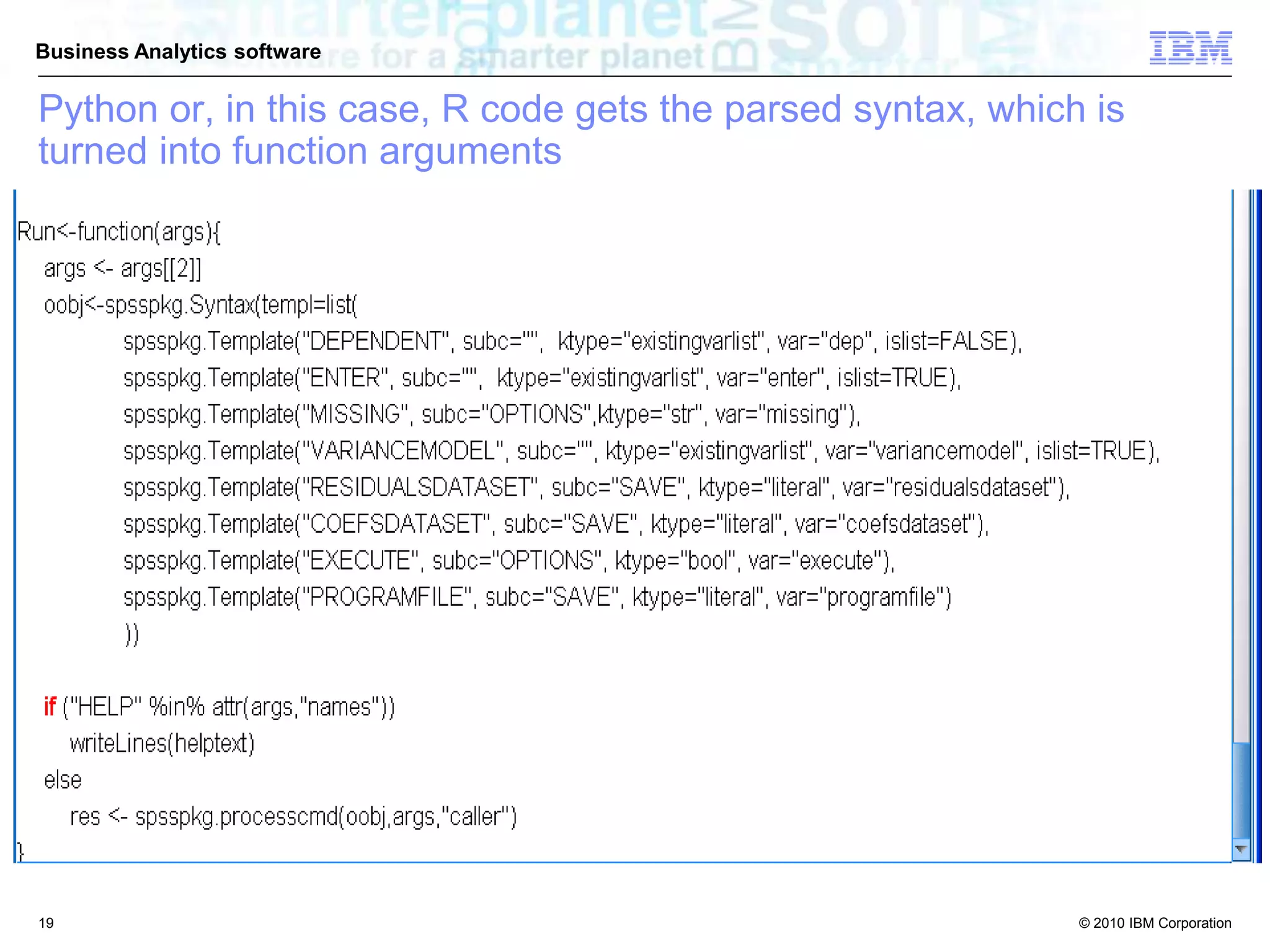Click the slide title starting 'Python or, in this case'
The width and height of the screenshot is (1270, 952).
click(581, 130)
